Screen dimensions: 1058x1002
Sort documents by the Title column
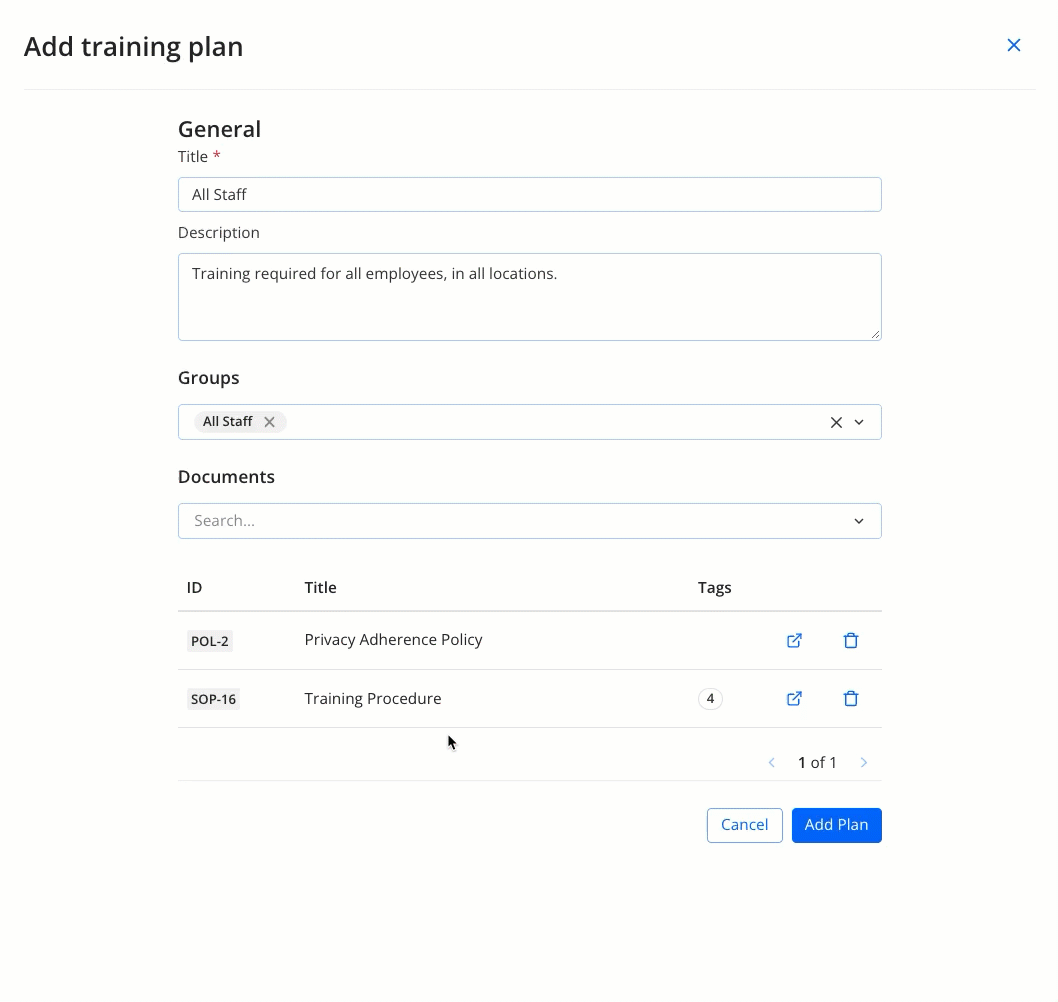(320, 587)
